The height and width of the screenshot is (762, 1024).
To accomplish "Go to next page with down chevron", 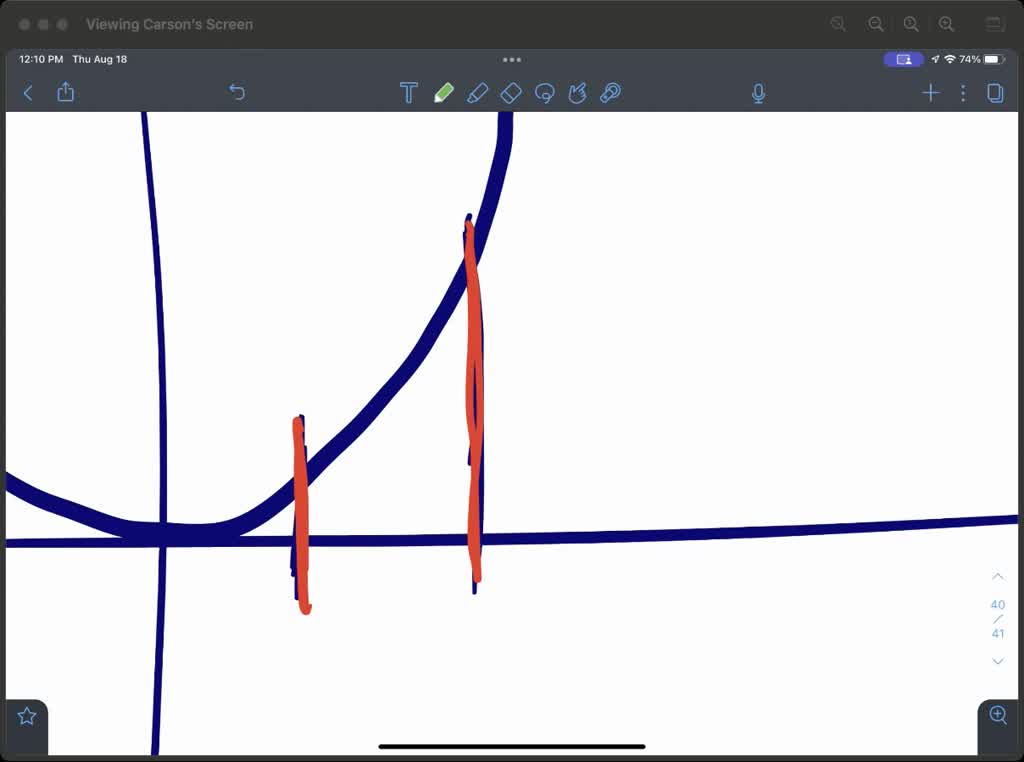I will pyautogui.click(x=997, y=661).
